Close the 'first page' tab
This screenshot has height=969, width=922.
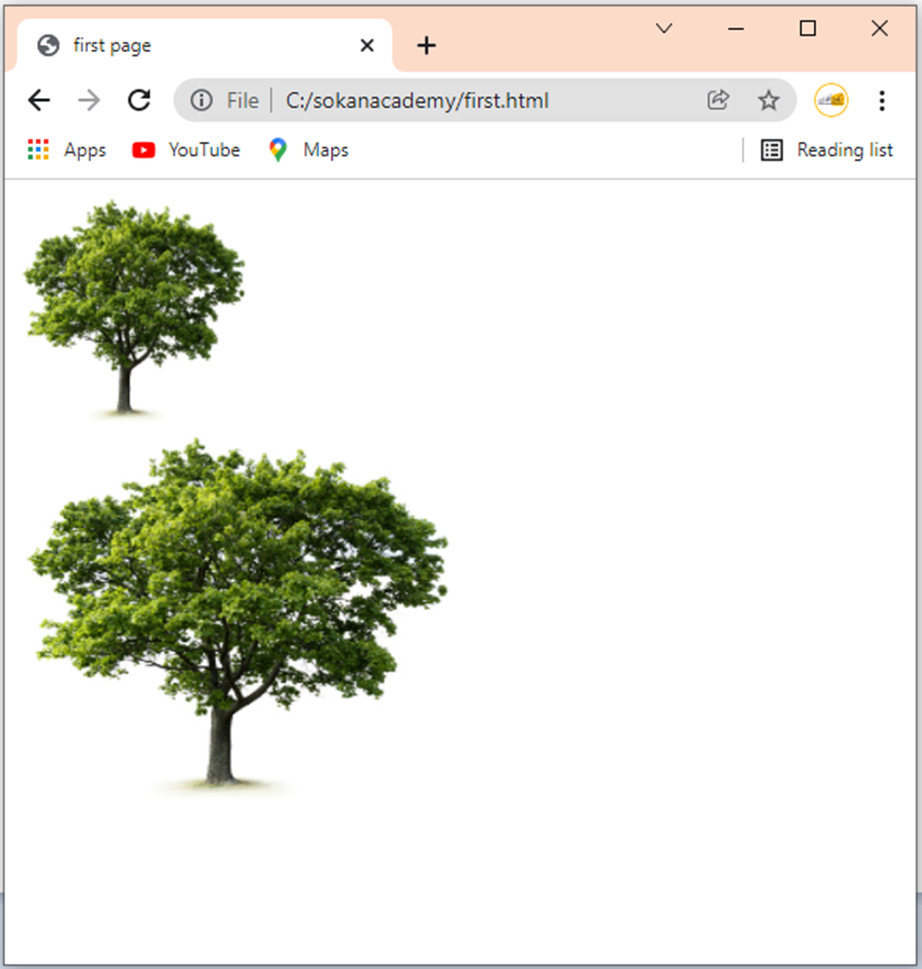tap(367, 45)
